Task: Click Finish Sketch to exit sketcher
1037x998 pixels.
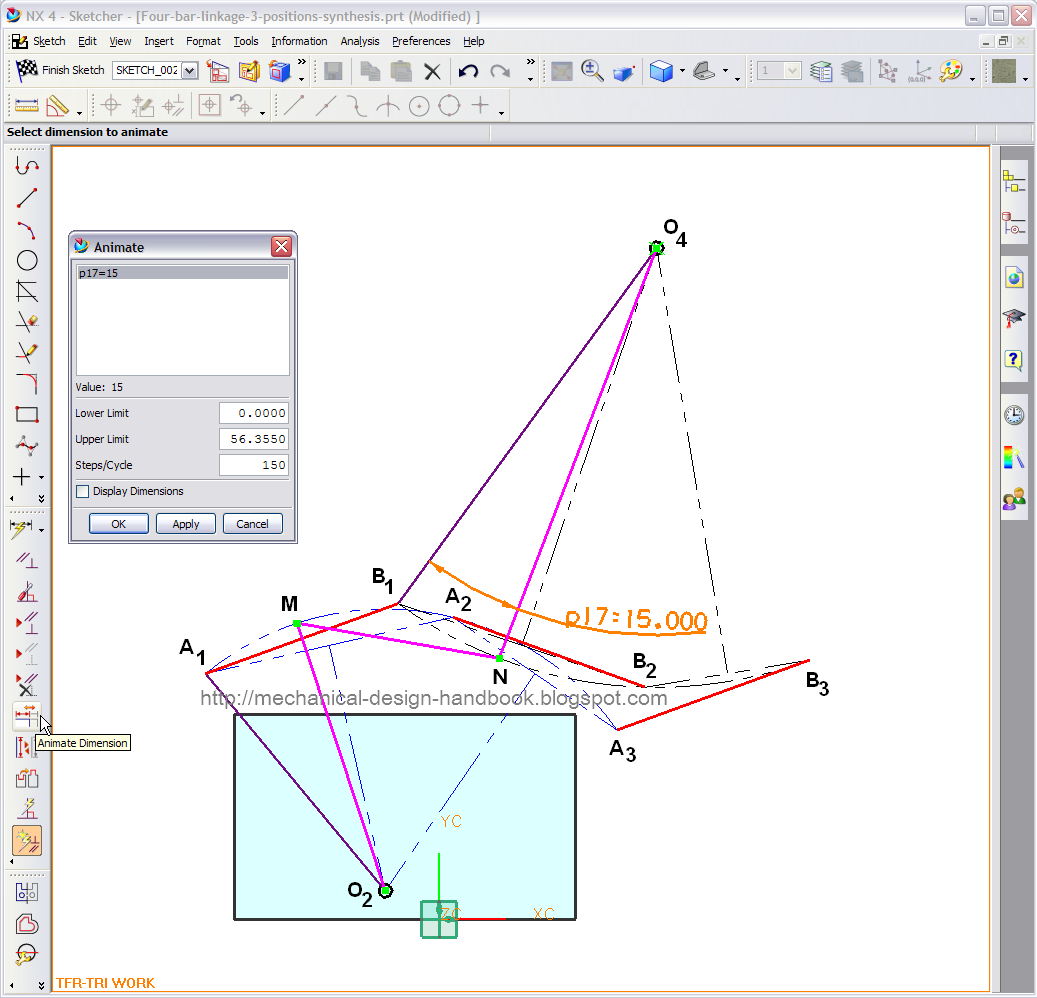Action: tap(71, 70)
